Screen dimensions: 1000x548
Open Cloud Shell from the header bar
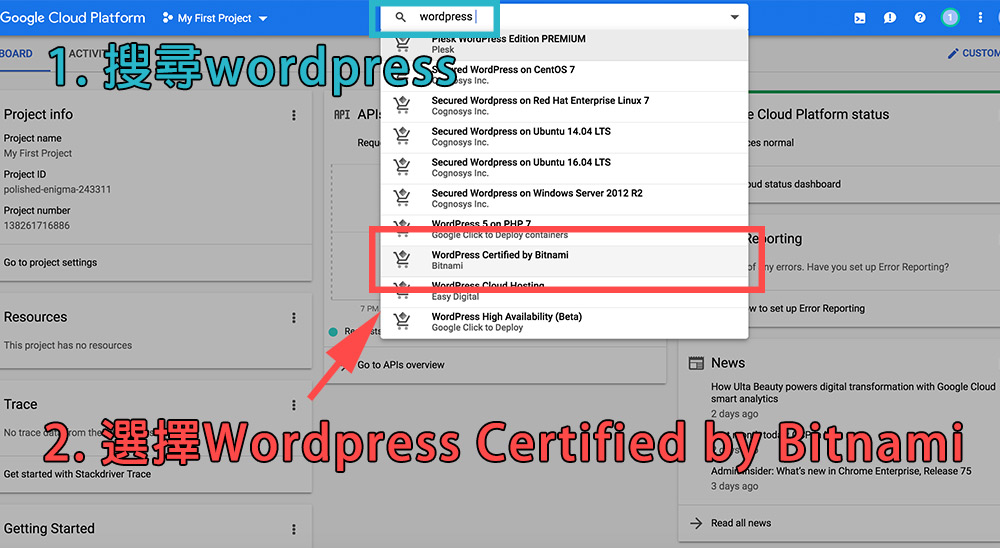860,18
